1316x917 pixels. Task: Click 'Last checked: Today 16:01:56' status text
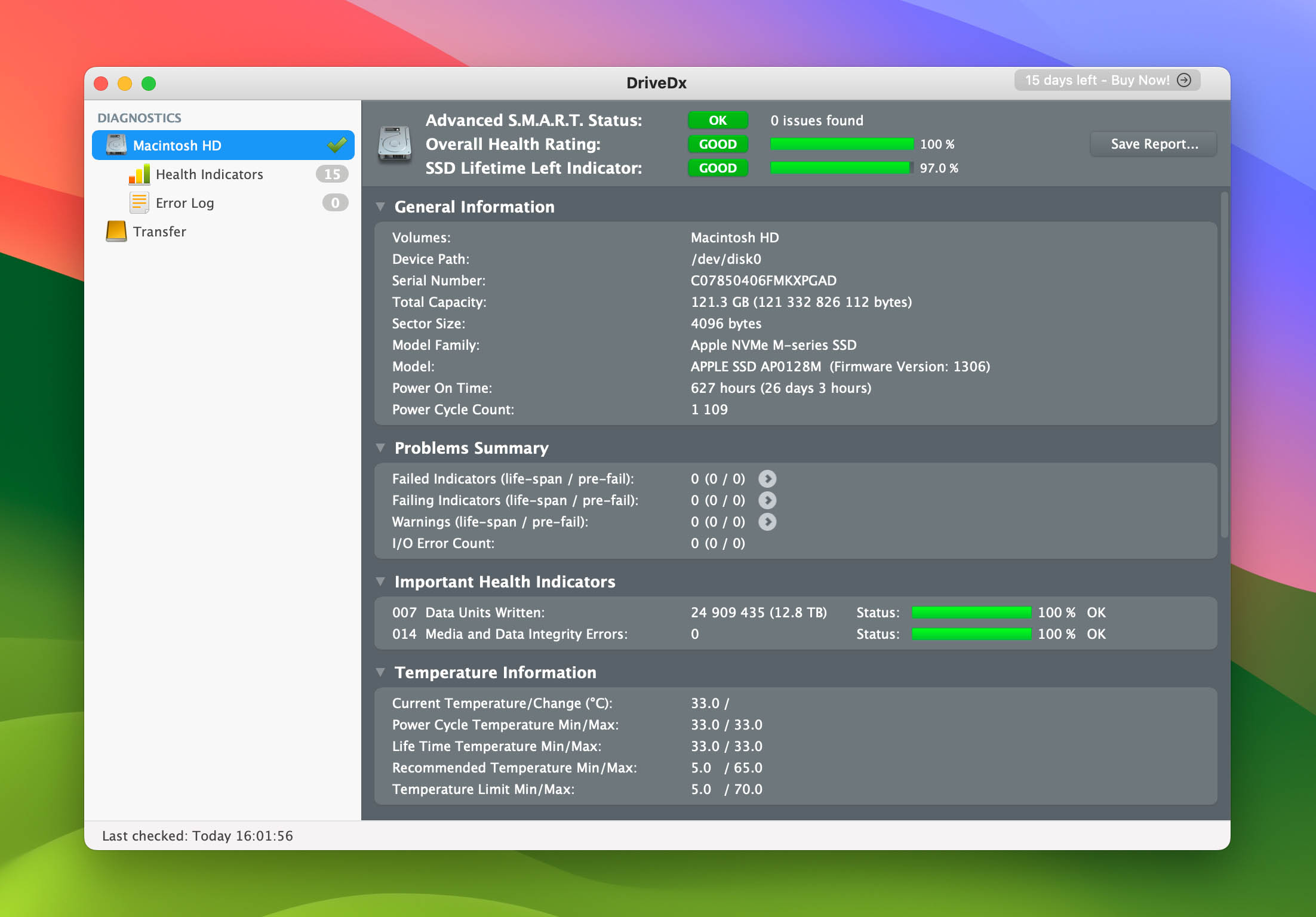click(x=197, y=836)
